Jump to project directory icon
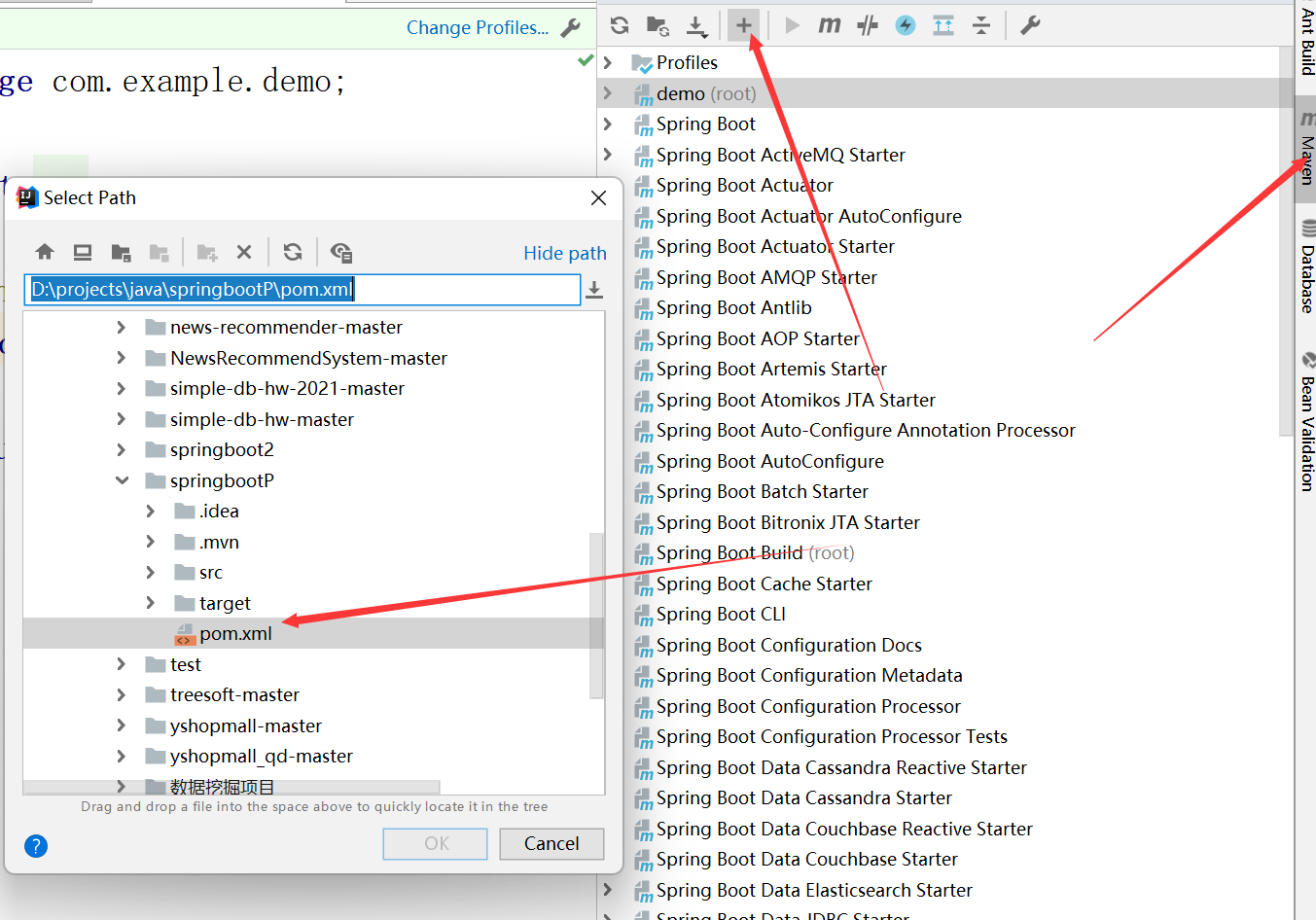This screenshot has width=1316, height=920. pos(121,252)
